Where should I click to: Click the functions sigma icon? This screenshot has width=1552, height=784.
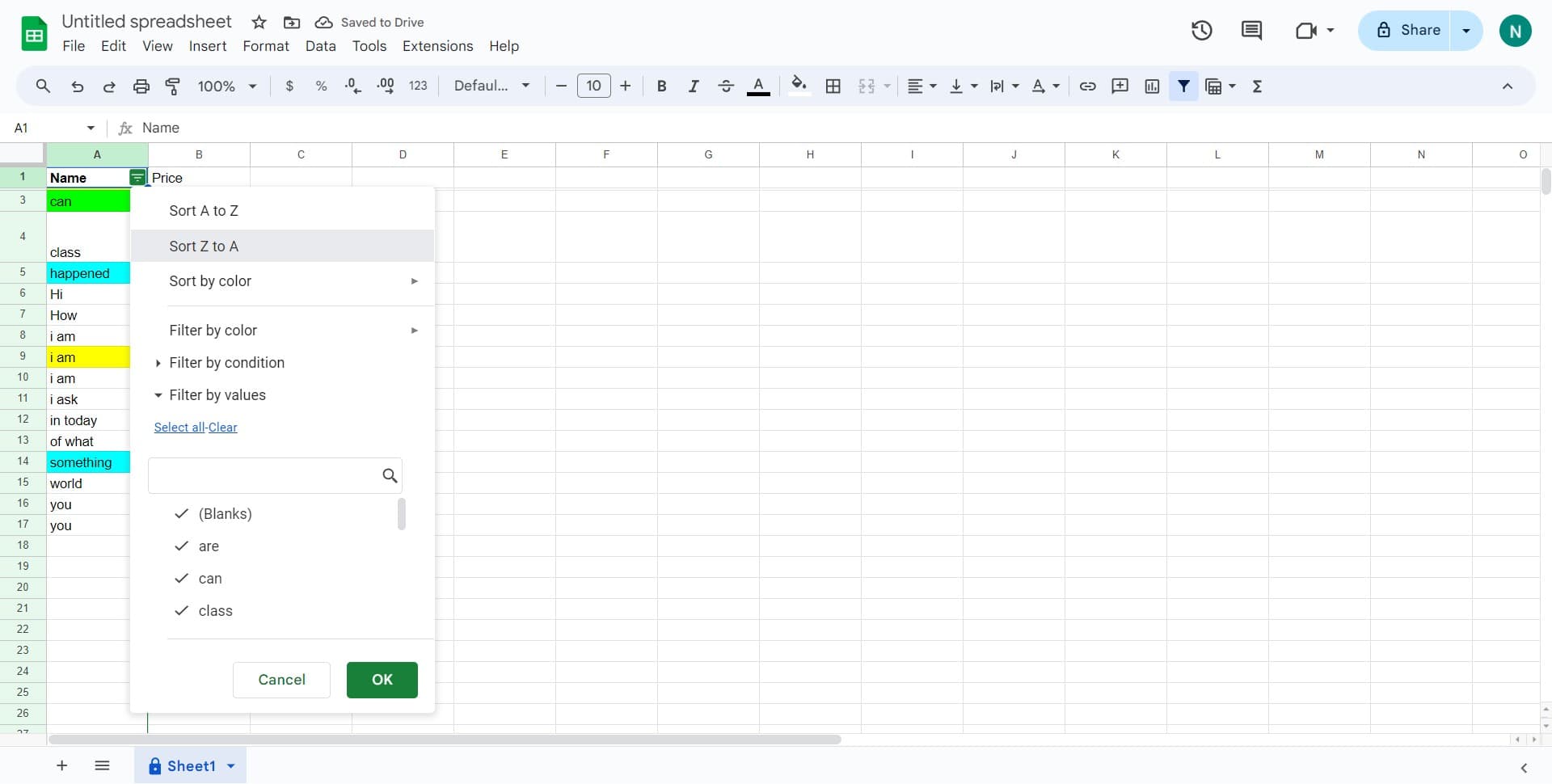coord(1257,86)
